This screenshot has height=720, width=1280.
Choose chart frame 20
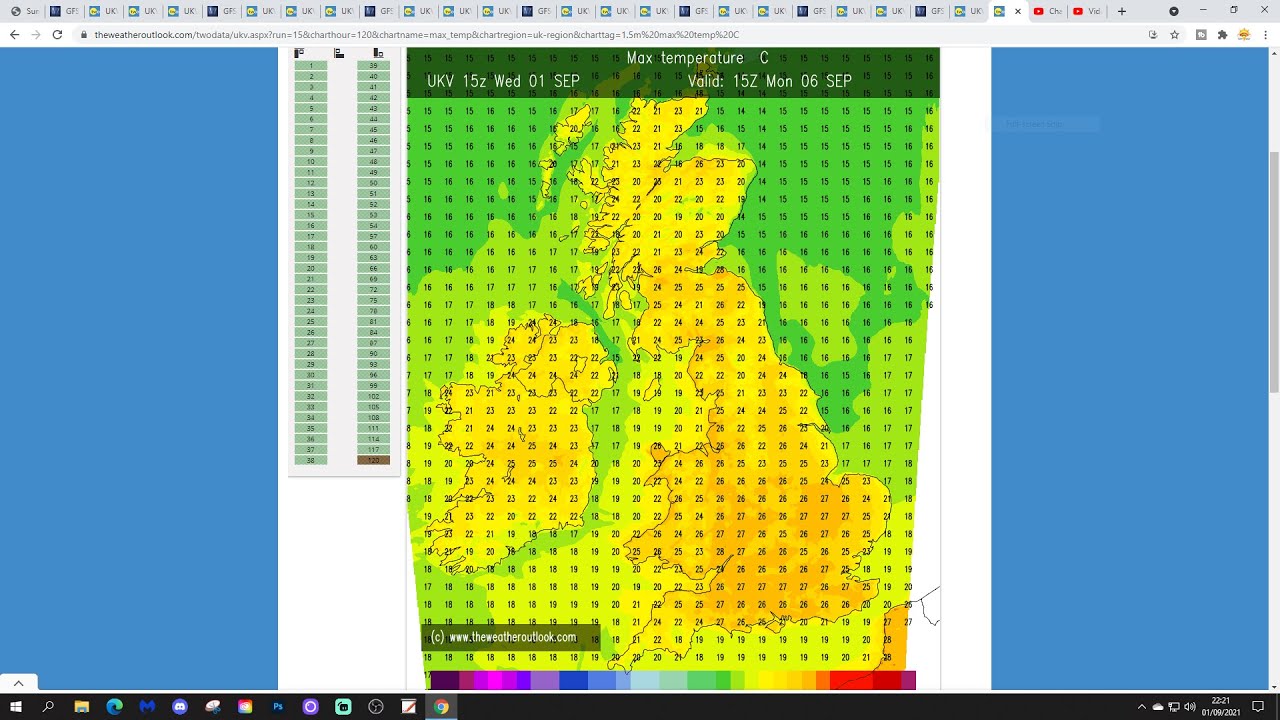point(311,269)
